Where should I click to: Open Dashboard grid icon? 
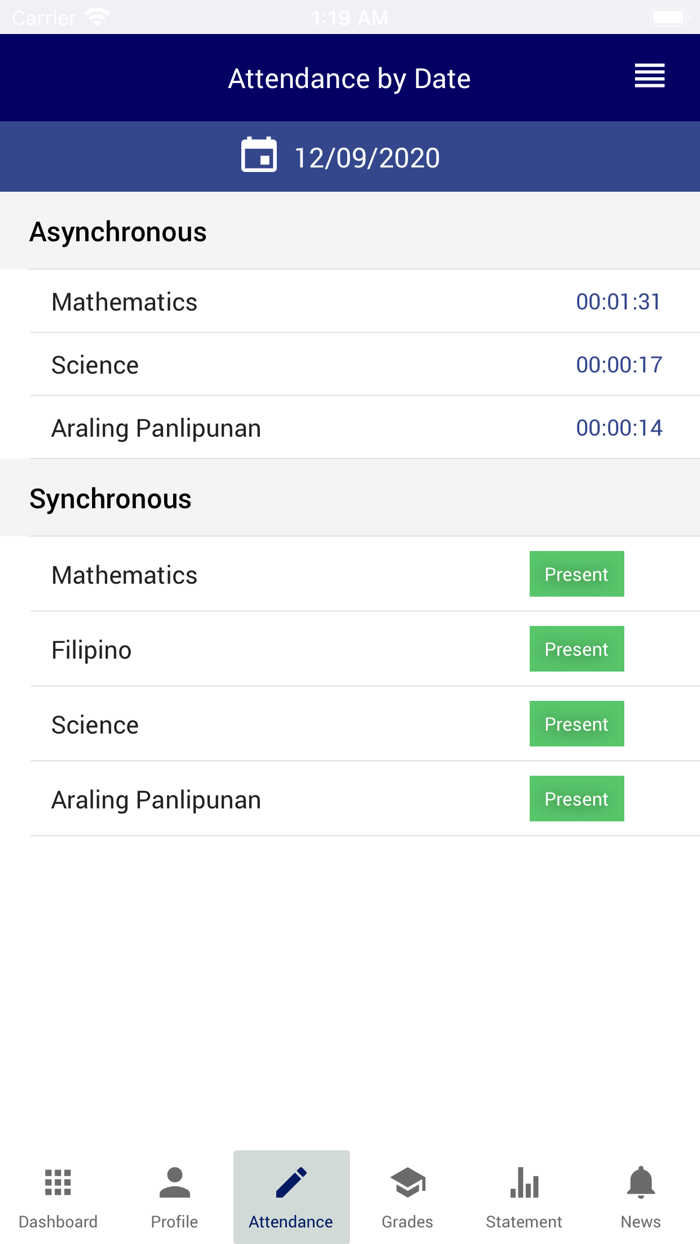coord(58,1183)
